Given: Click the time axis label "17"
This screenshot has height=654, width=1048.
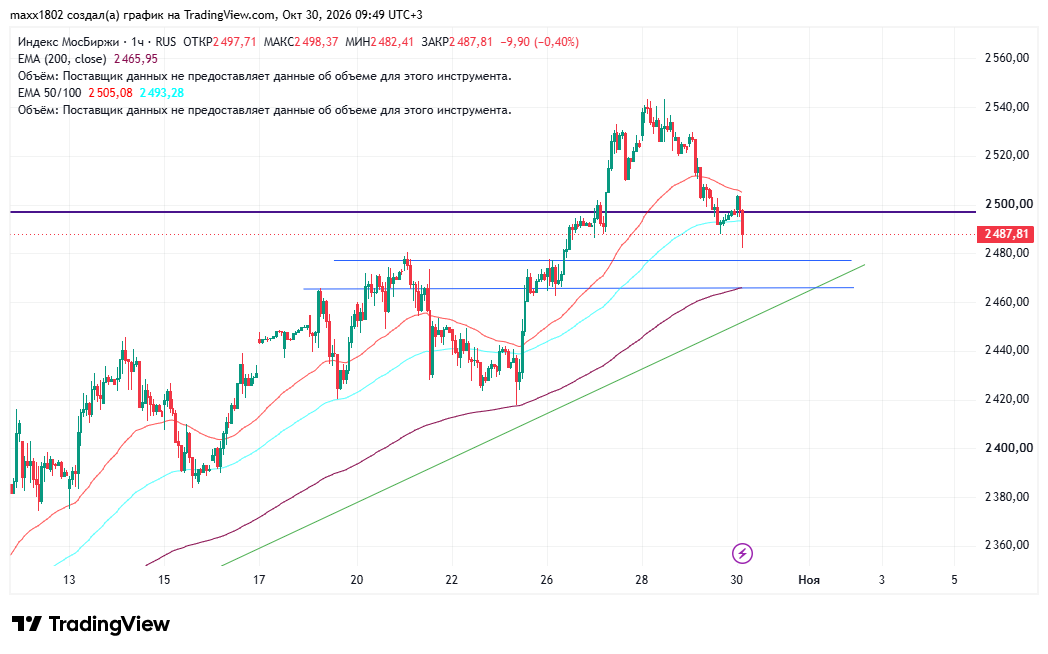Looking at the screenshot, I should (x=259, y=580).
